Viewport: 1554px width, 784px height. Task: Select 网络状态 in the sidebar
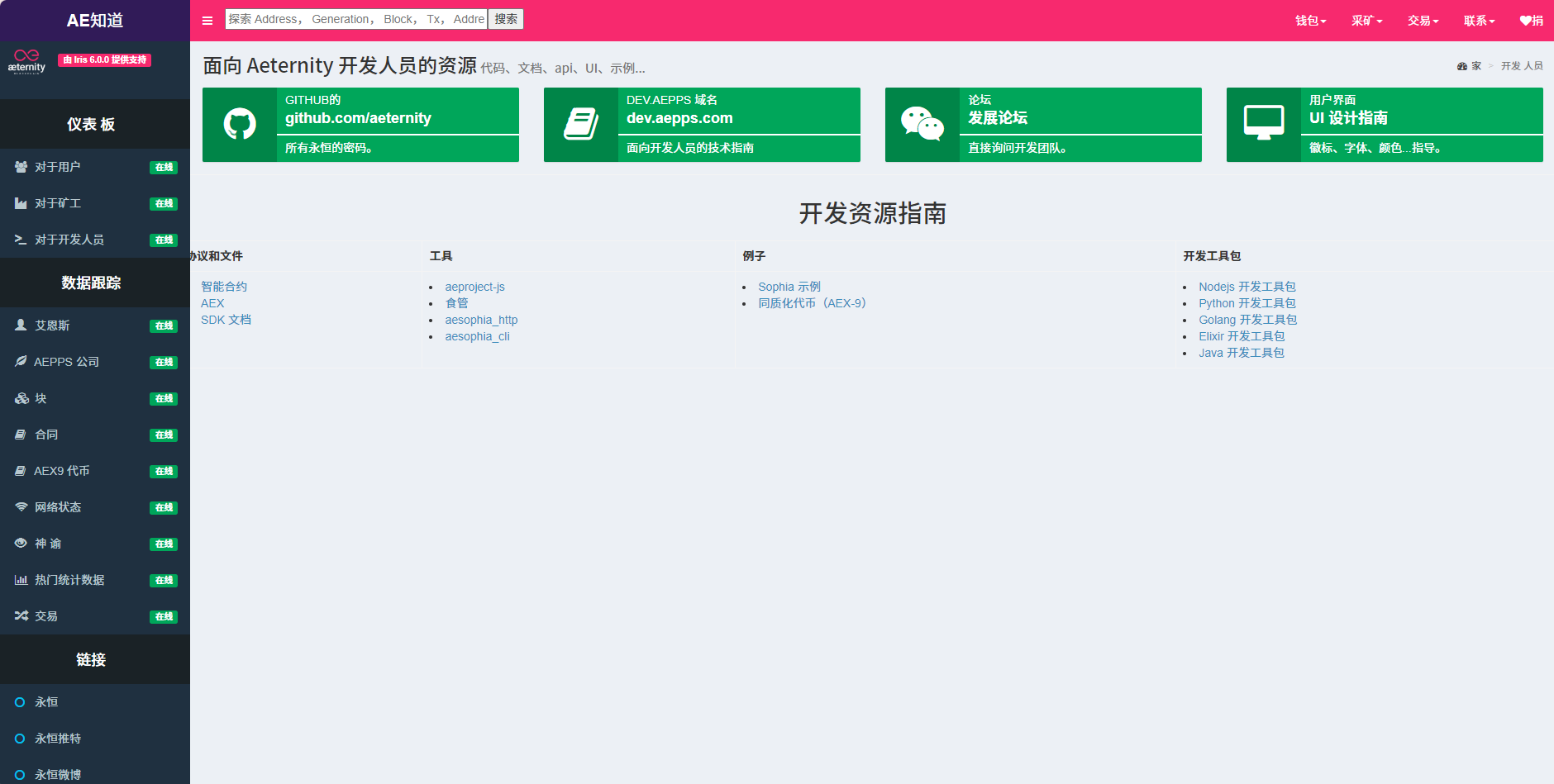pyautogui.click(x=95, y=507)
